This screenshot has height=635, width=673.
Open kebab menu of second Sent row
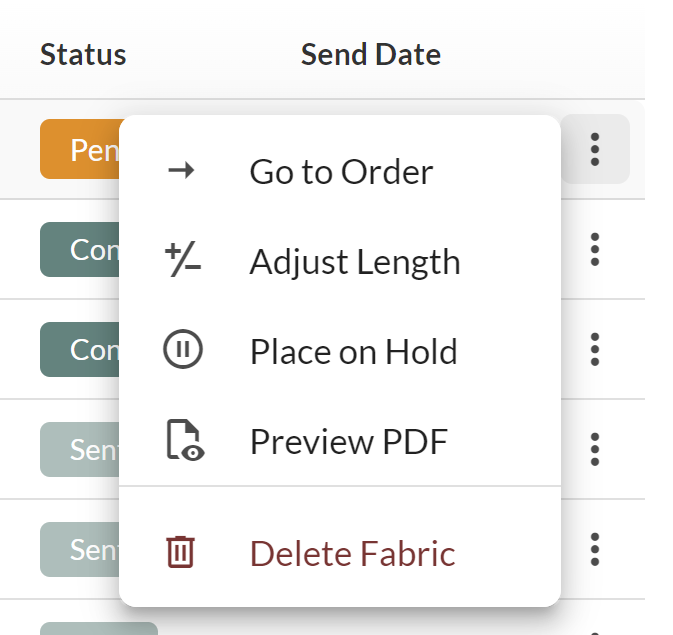click(x=595, y=550)
